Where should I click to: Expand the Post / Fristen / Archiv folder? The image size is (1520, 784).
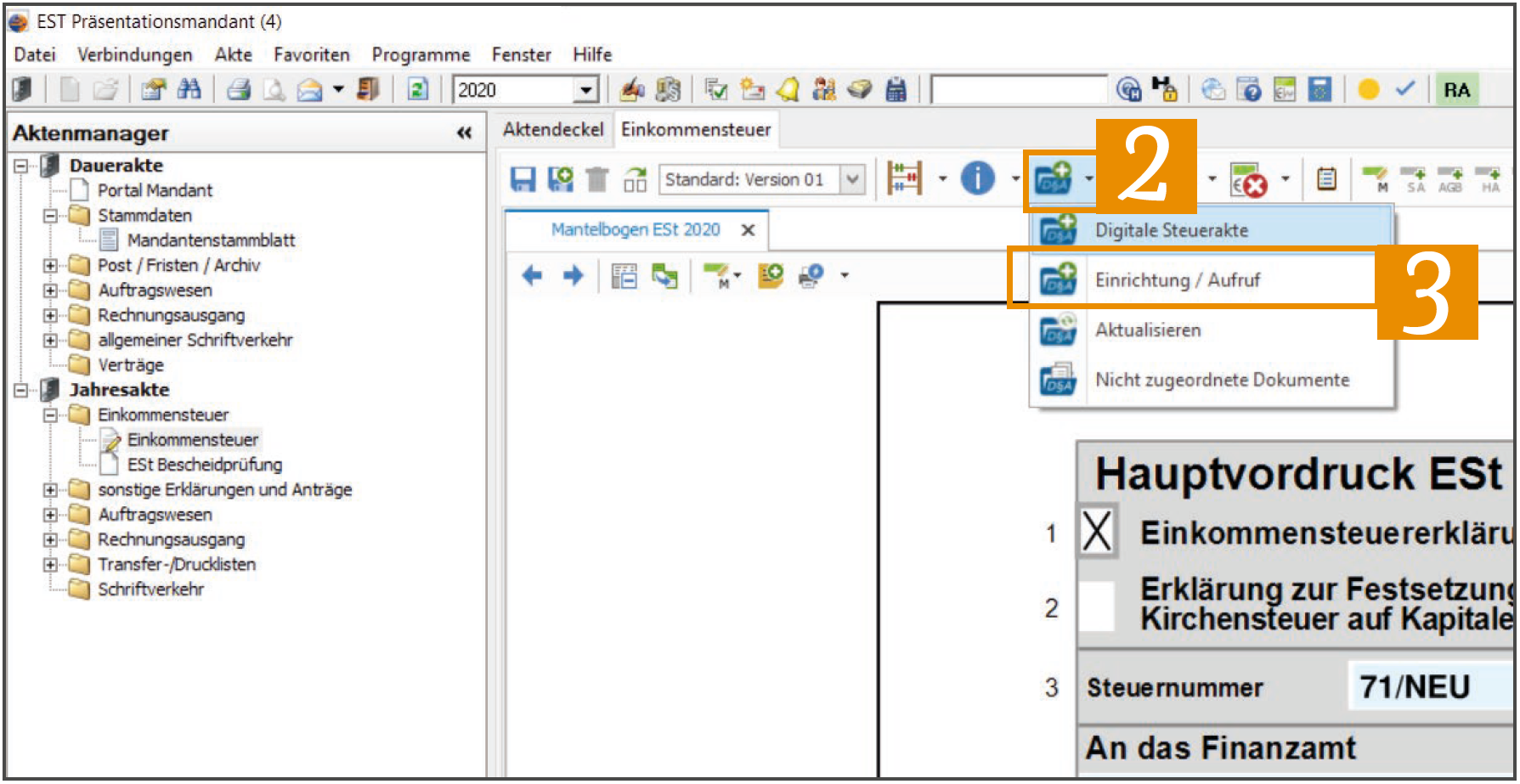pos(50,266)
